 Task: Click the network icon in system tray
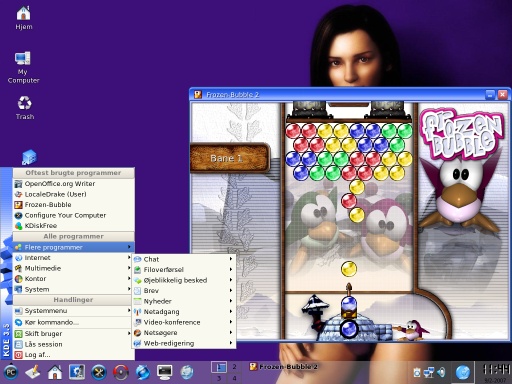[x=429, y=372]
